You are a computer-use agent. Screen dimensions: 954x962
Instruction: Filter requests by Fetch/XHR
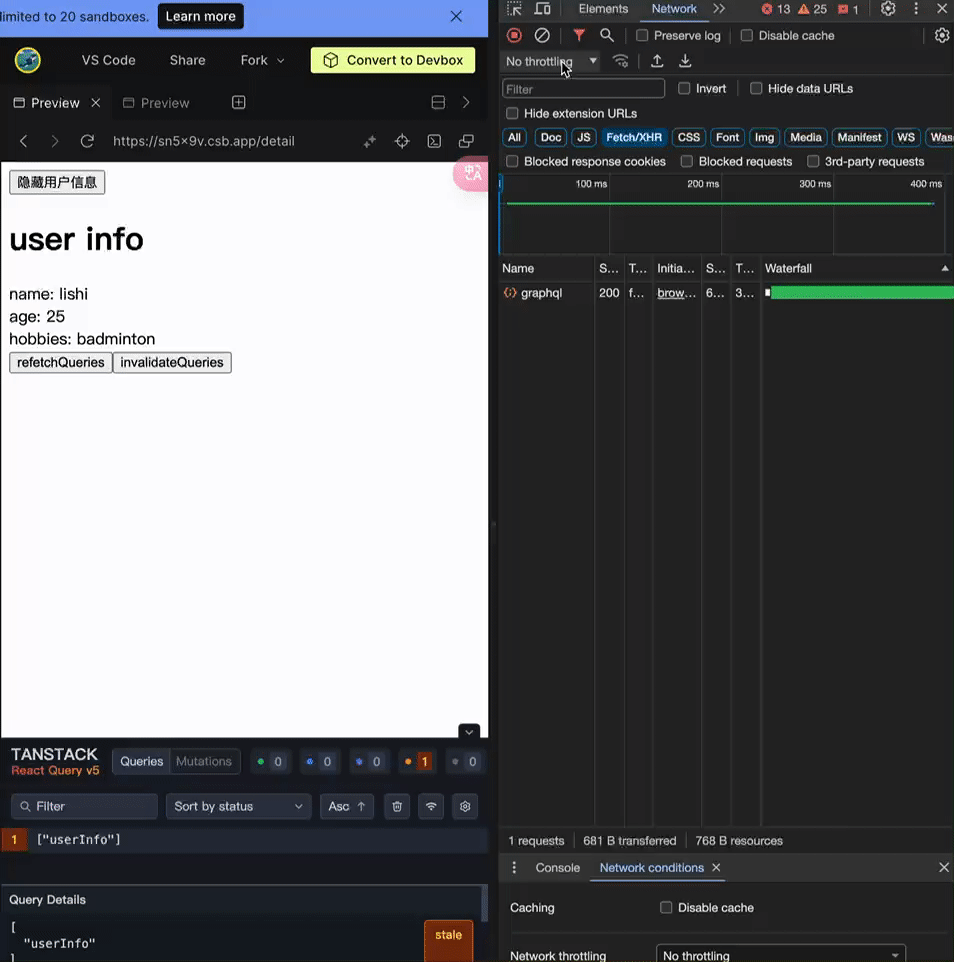tap(634, 137)
